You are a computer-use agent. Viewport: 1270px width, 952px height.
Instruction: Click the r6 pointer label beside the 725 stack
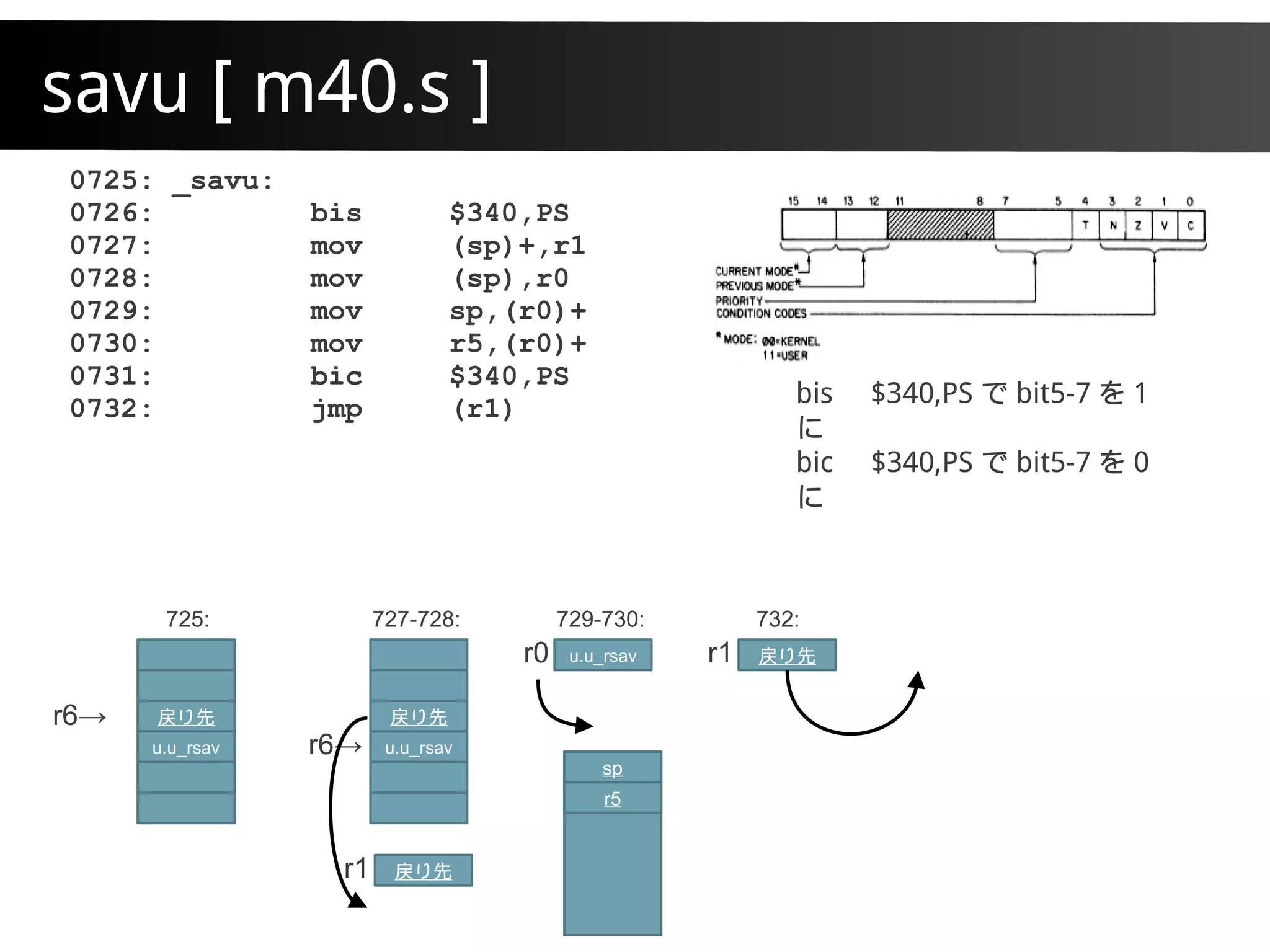79,716
